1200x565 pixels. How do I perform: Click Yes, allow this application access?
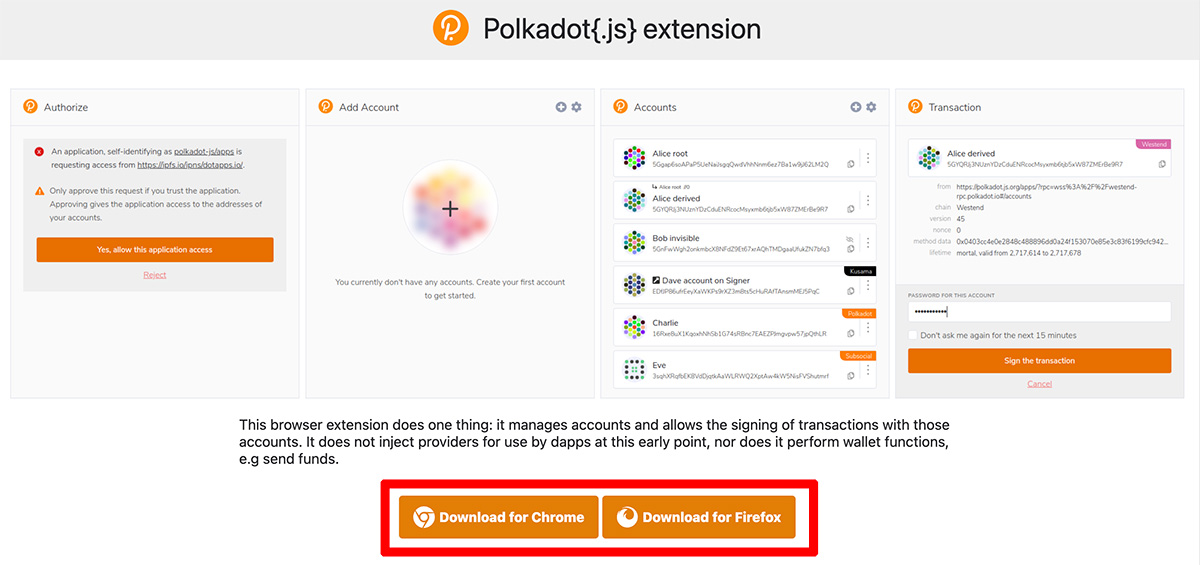[155, 250]
